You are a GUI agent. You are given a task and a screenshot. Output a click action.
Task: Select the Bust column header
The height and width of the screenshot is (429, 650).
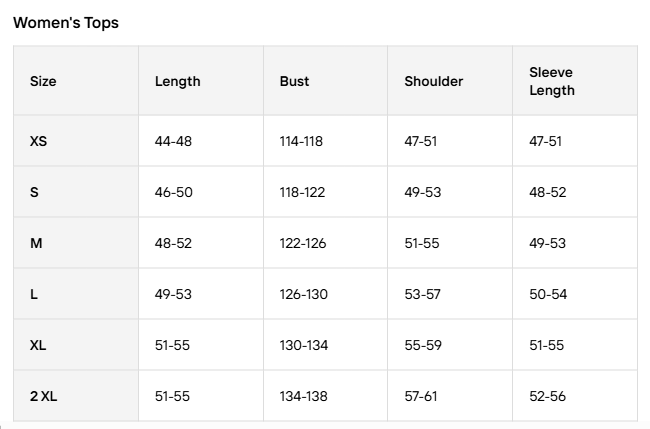coord(295,81)
